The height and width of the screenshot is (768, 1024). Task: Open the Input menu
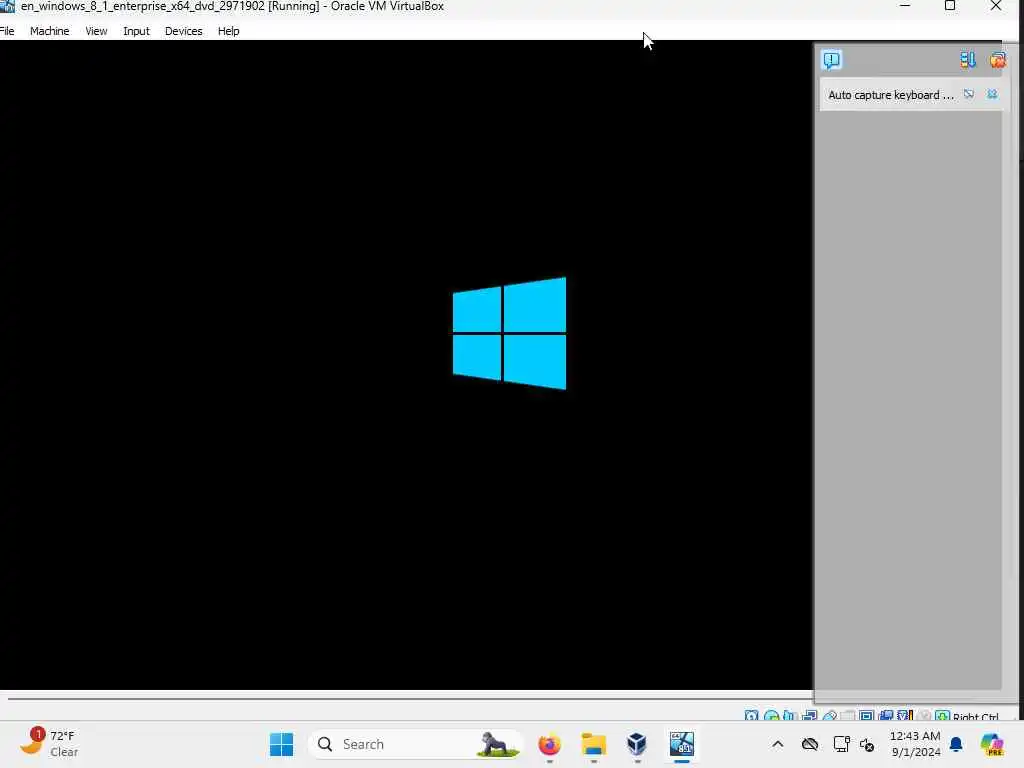[136, 31]
